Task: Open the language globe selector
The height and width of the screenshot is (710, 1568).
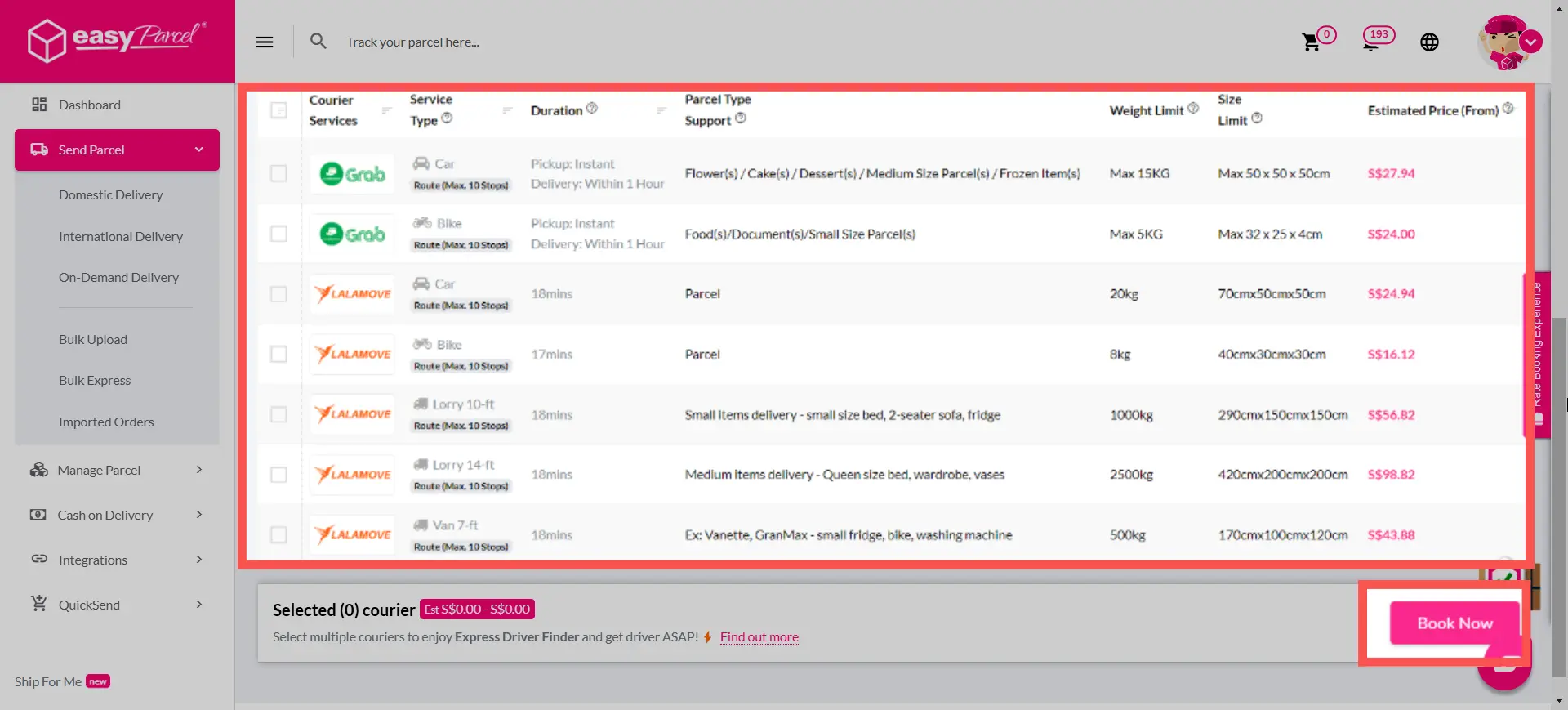Action: [1429, 42]
